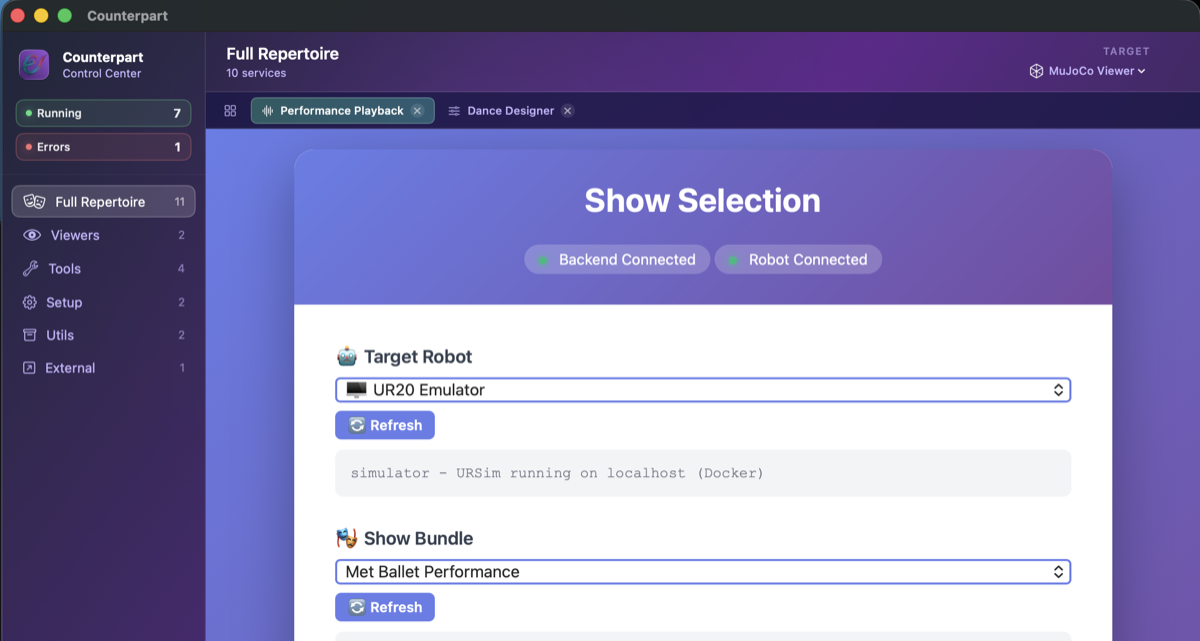Open the Show Bundle dropdown
The height and width of the screenshot is (641, 1200).
(x=703, y=571)
